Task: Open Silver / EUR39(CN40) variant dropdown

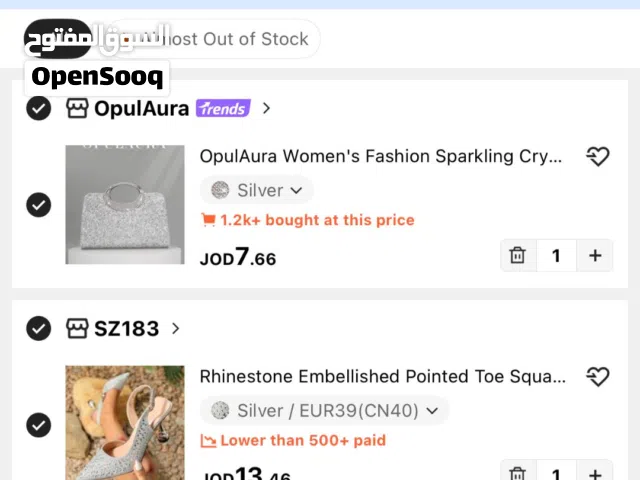Action: point(325,410)
